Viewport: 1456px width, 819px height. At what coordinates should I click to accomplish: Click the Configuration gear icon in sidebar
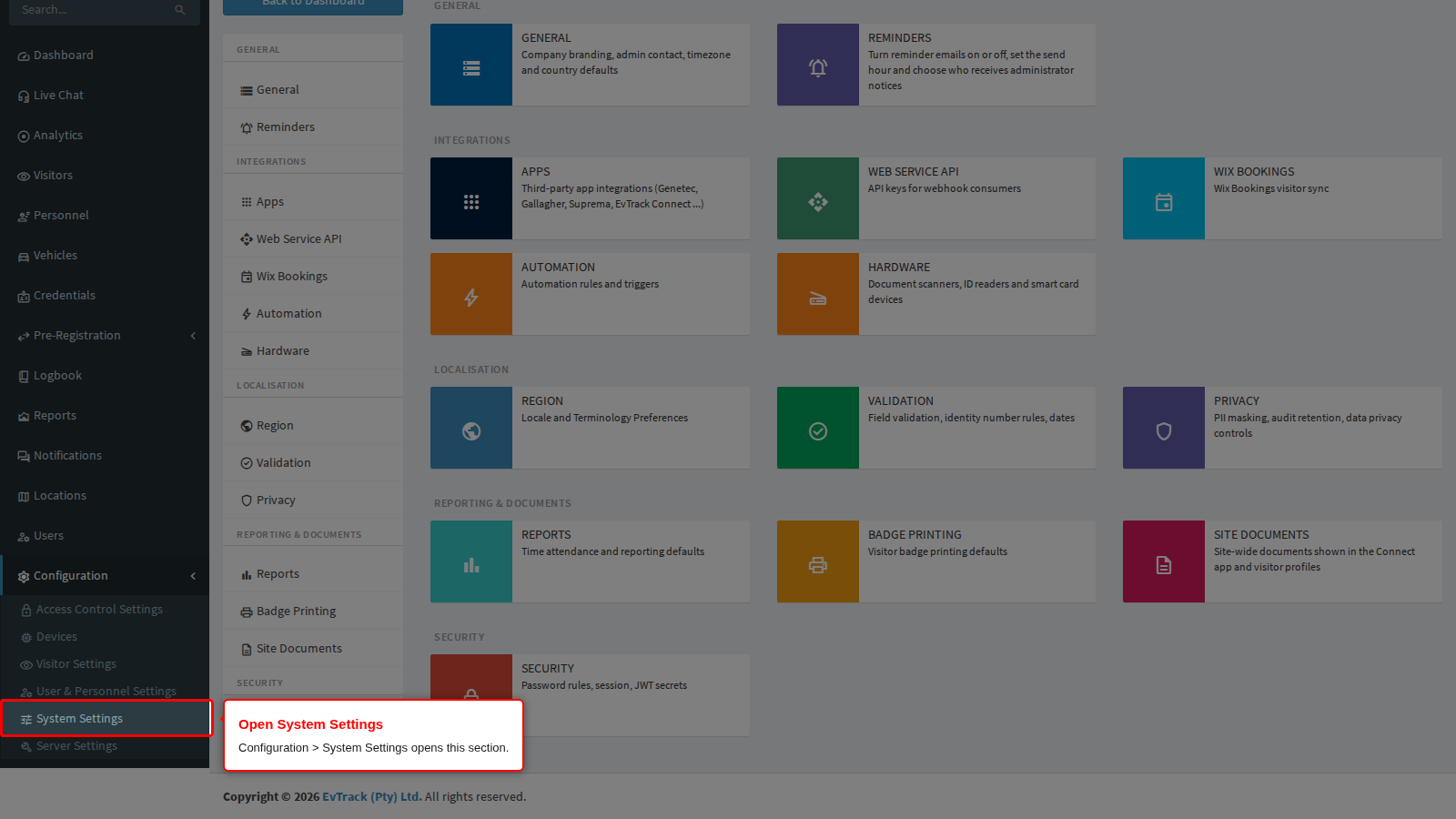coord(24,577)
